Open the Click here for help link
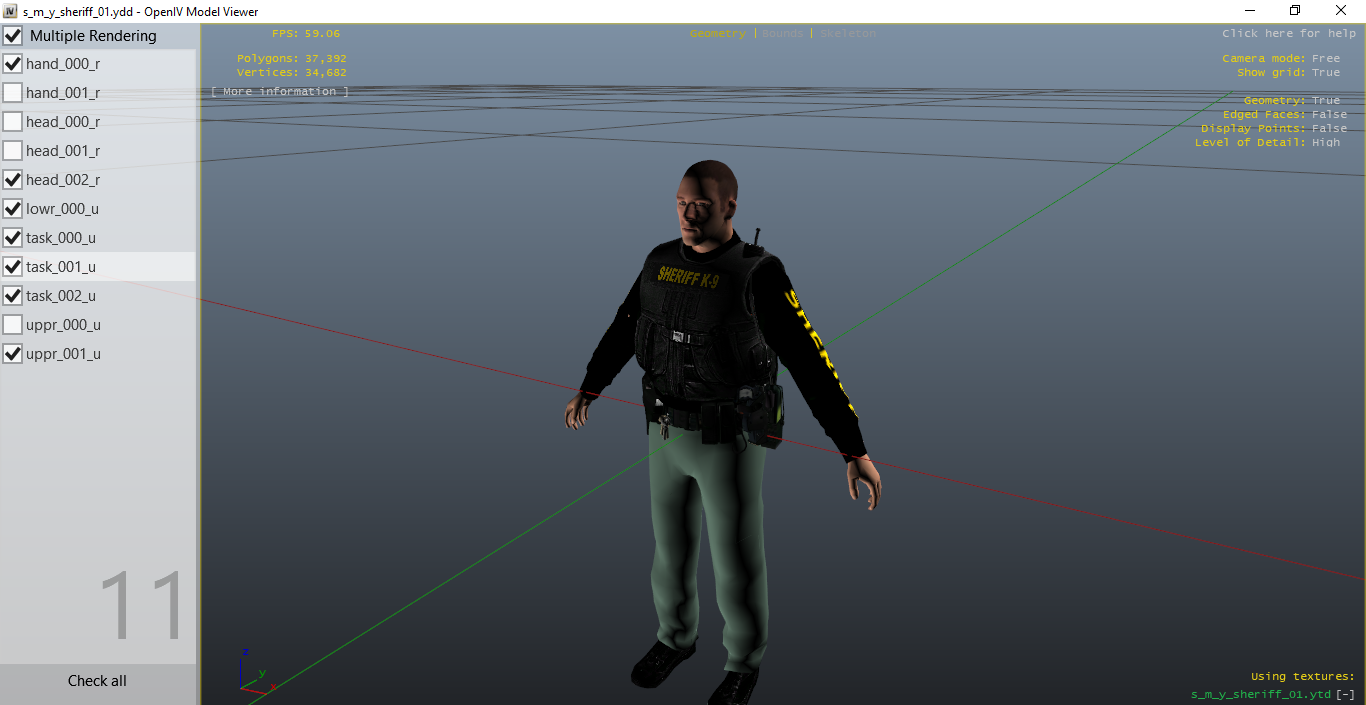1366x705 pixels. [1288, 34]
